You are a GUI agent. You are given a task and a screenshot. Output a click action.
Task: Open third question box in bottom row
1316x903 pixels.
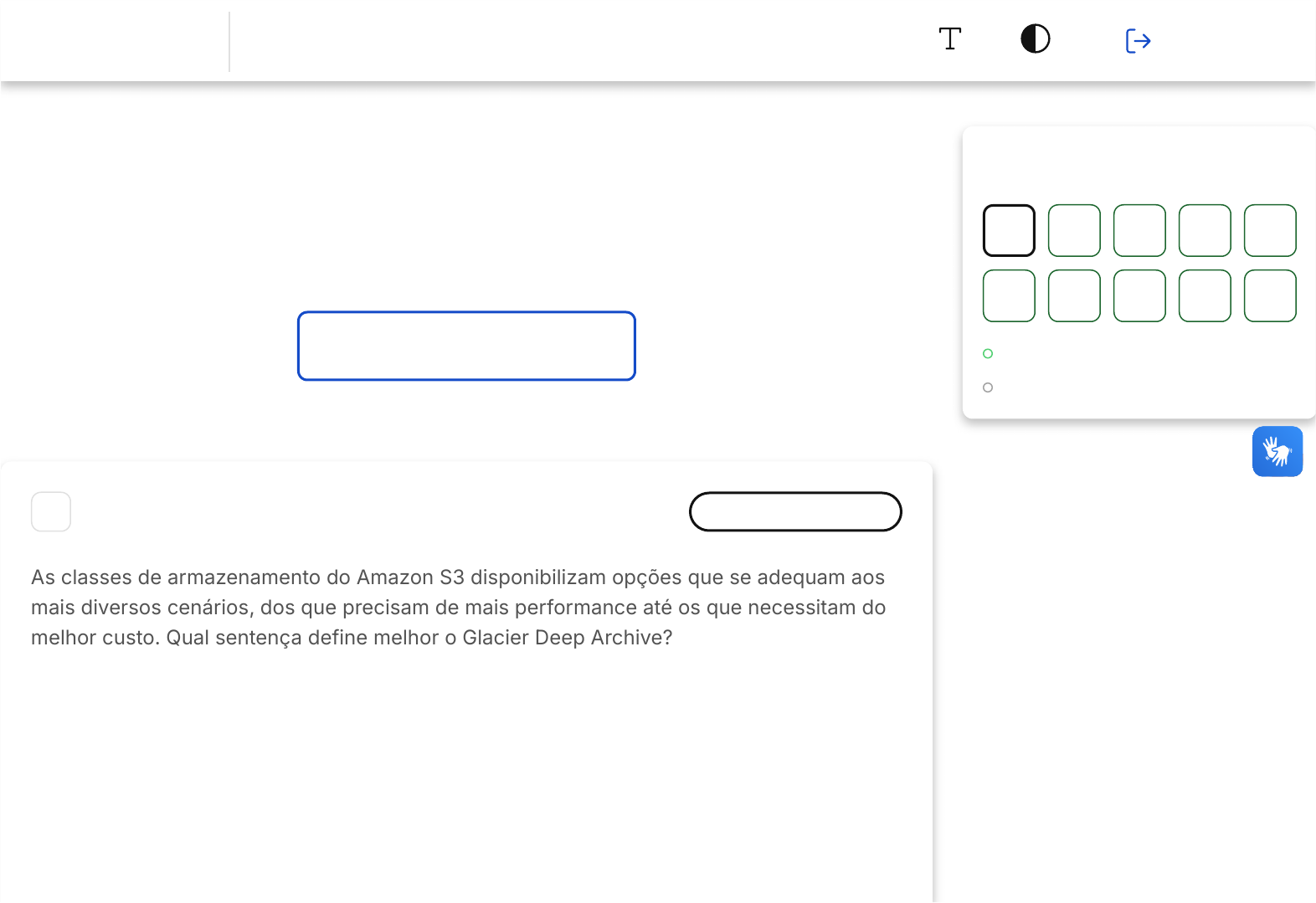[x=1139, y=295]
